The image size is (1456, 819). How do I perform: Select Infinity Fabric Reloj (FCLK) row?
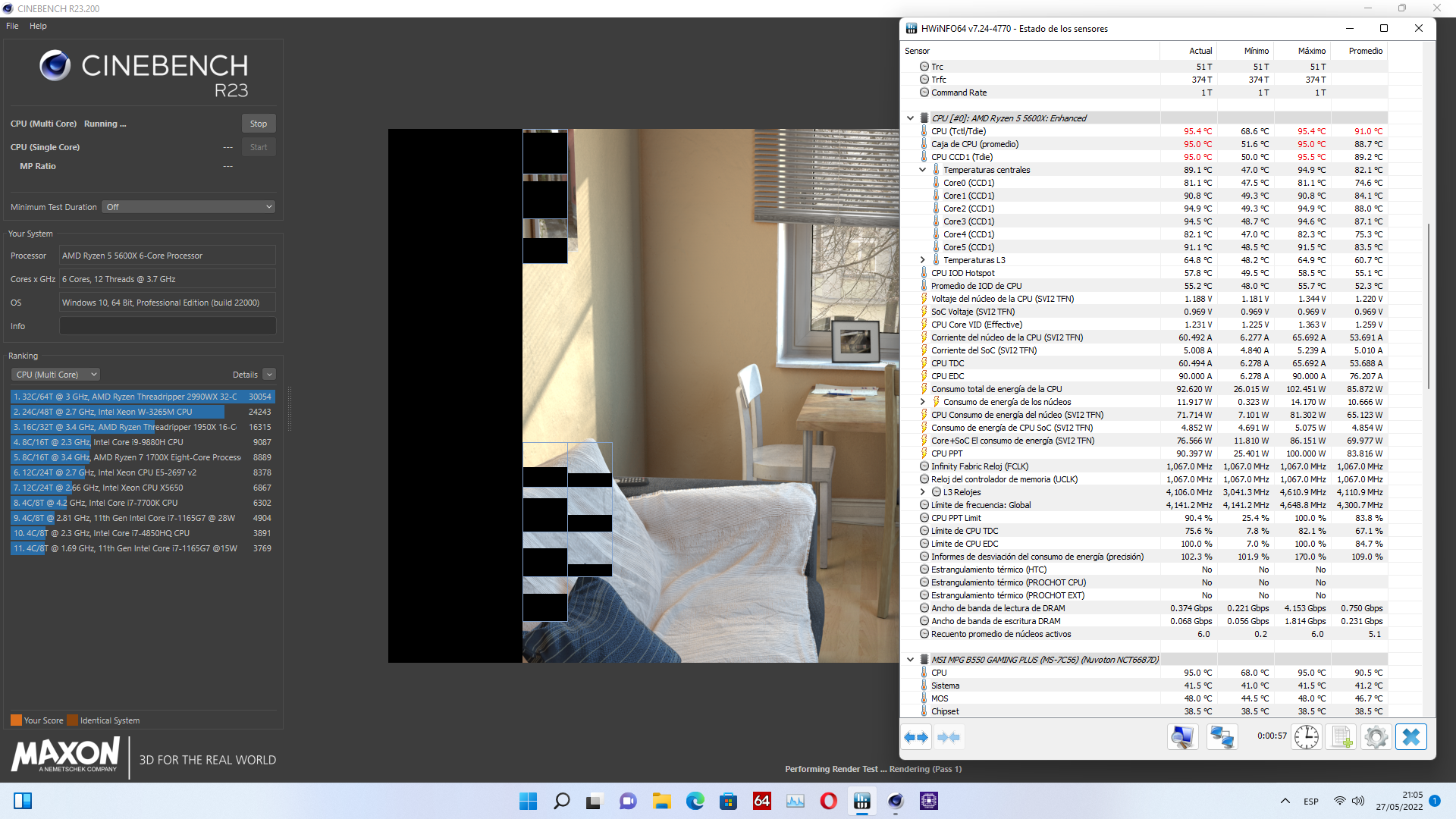[x=1144, y=466]
